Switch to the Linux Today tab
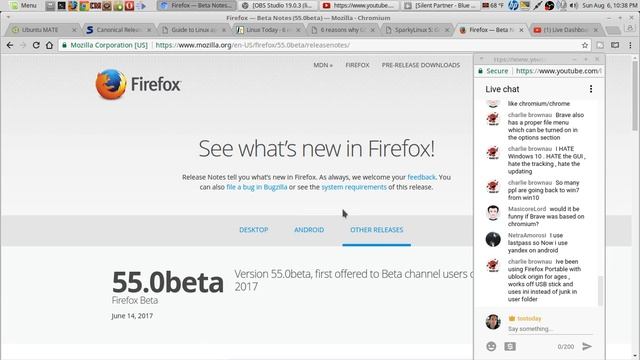Image resolution: width=640 pixels, height=360 pixels. point(268,30)
